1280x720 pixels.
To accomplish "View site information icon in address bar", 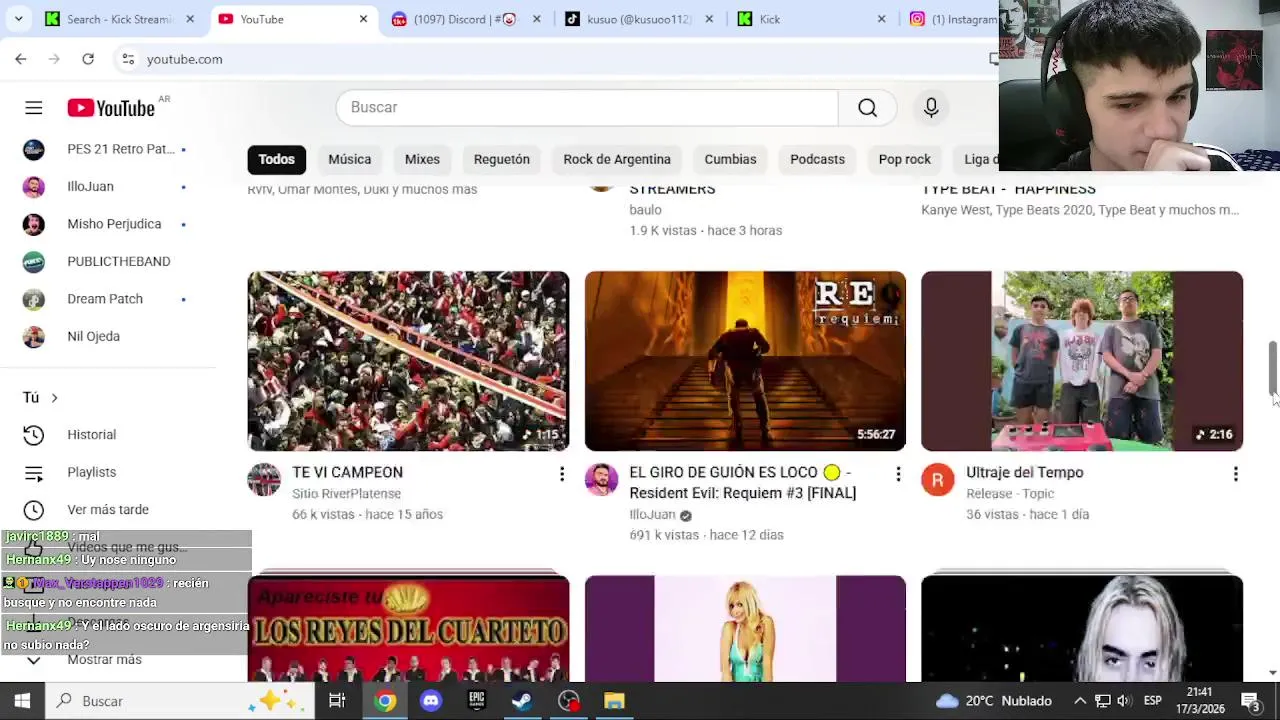I will pos(128,59).
